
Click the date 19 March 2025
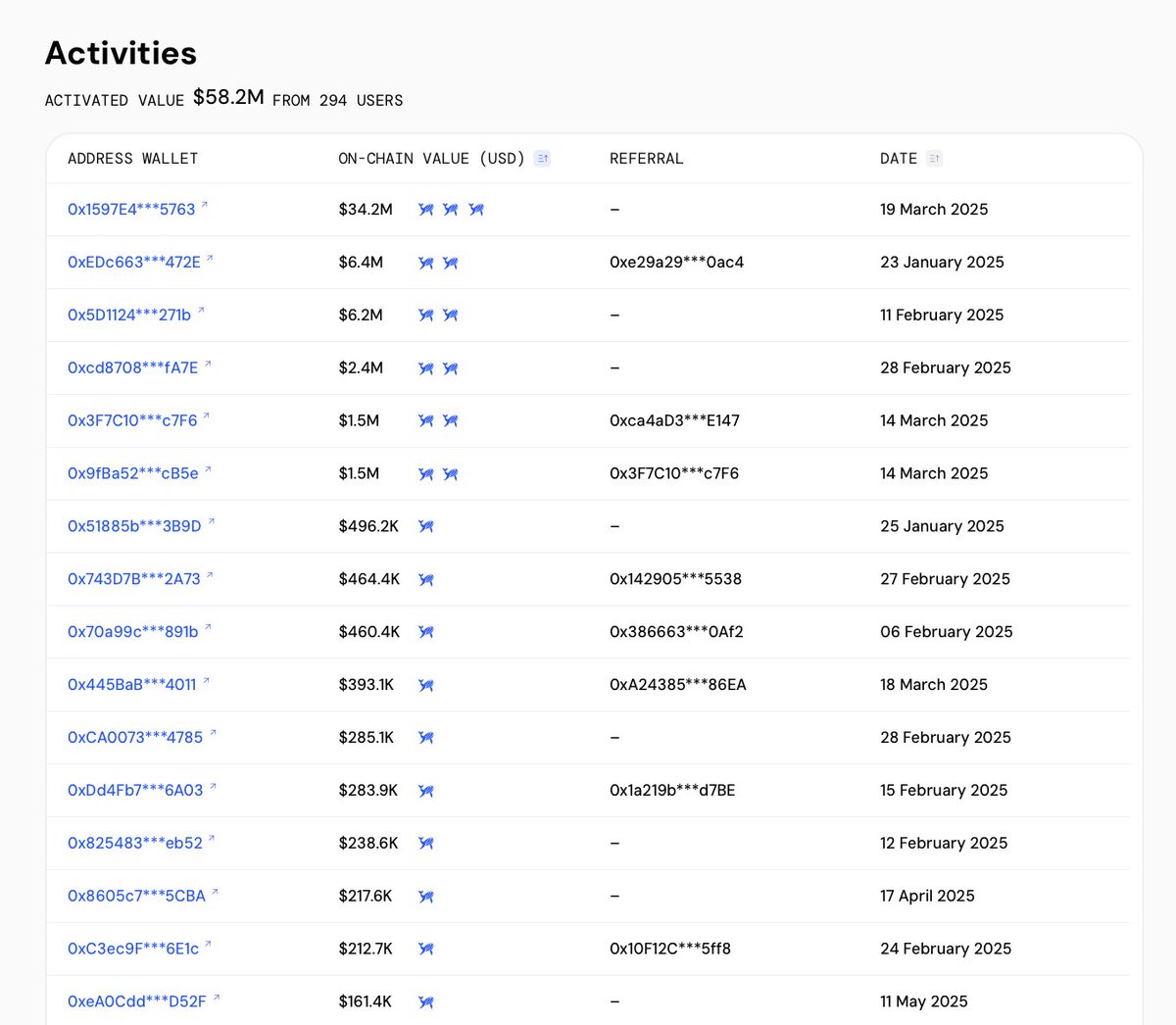coord(934,210)
